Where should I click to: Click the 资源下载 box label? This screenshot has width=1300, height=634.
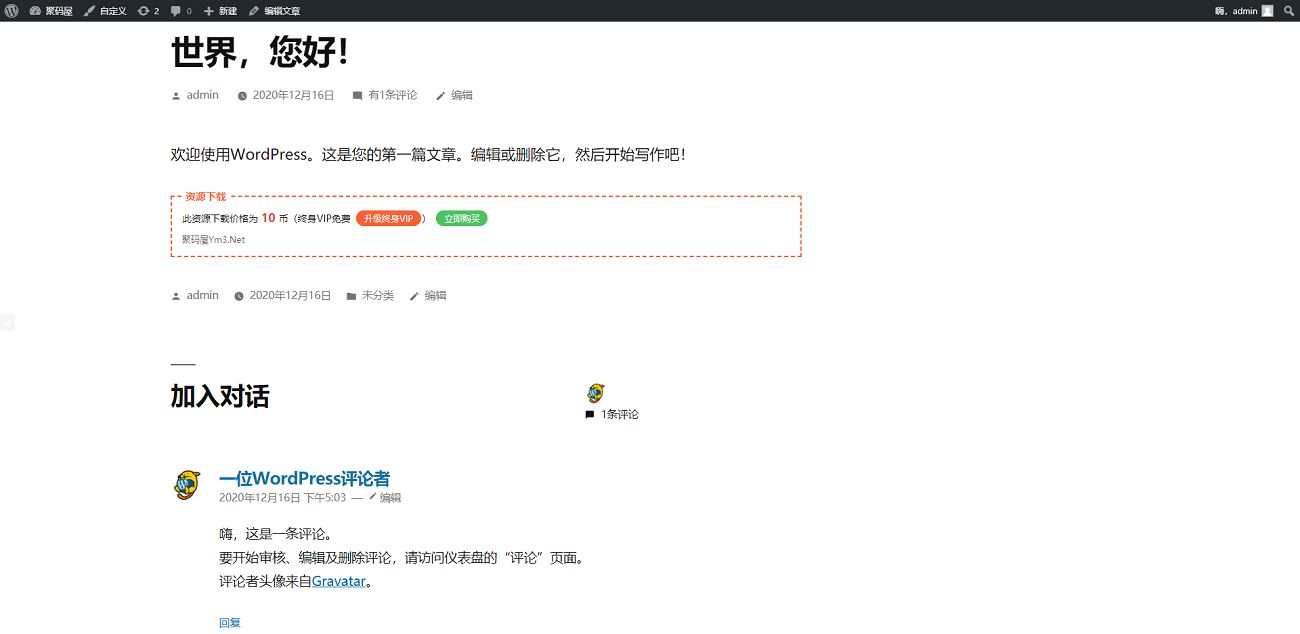point(206,197)
